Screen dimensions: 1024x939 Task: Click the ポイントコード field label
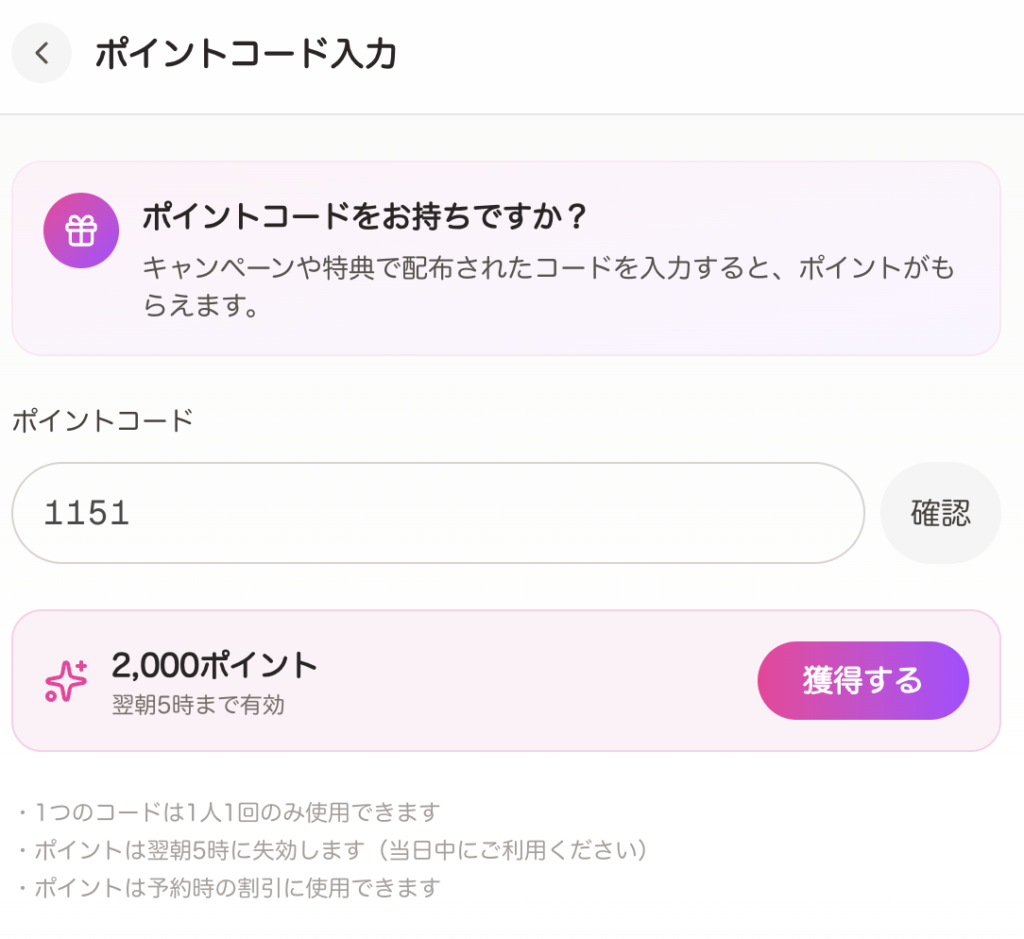tap(102, 420)
